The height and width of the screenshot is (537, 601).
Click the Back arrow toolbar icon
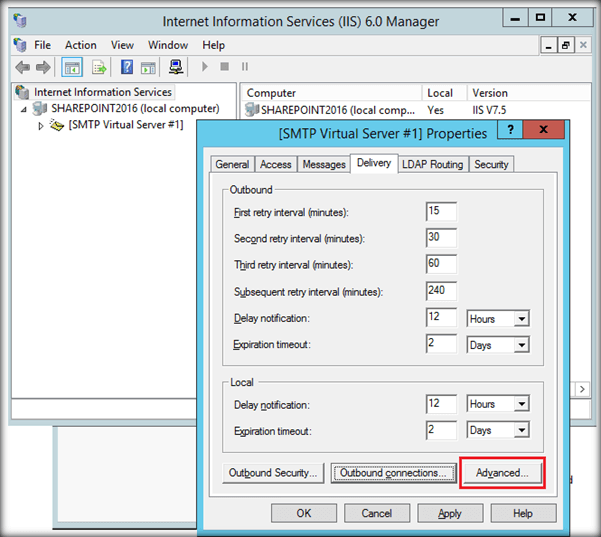coord(22,67)
